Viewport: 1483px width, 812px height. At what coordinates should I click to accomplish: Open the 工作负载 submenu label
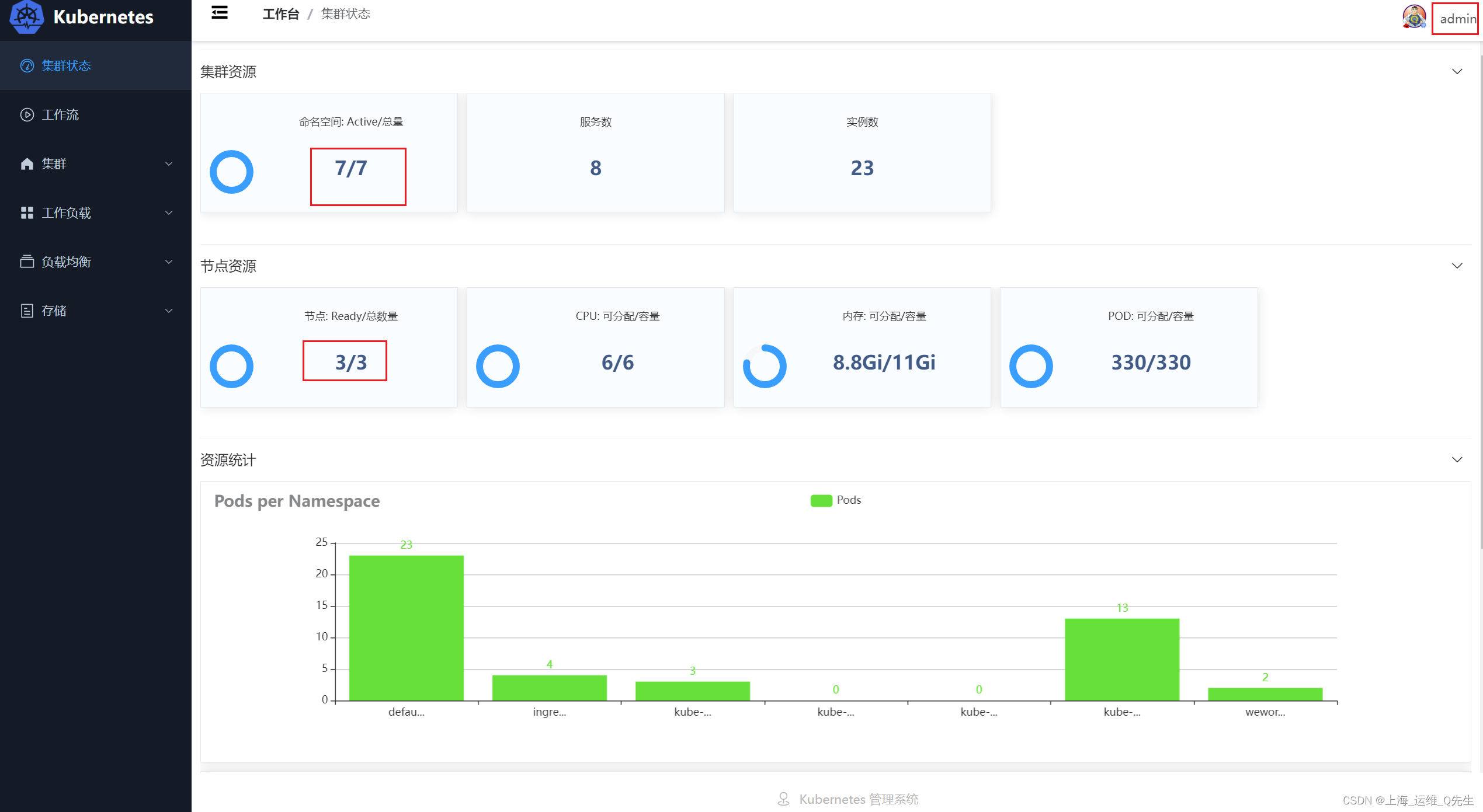67,212
